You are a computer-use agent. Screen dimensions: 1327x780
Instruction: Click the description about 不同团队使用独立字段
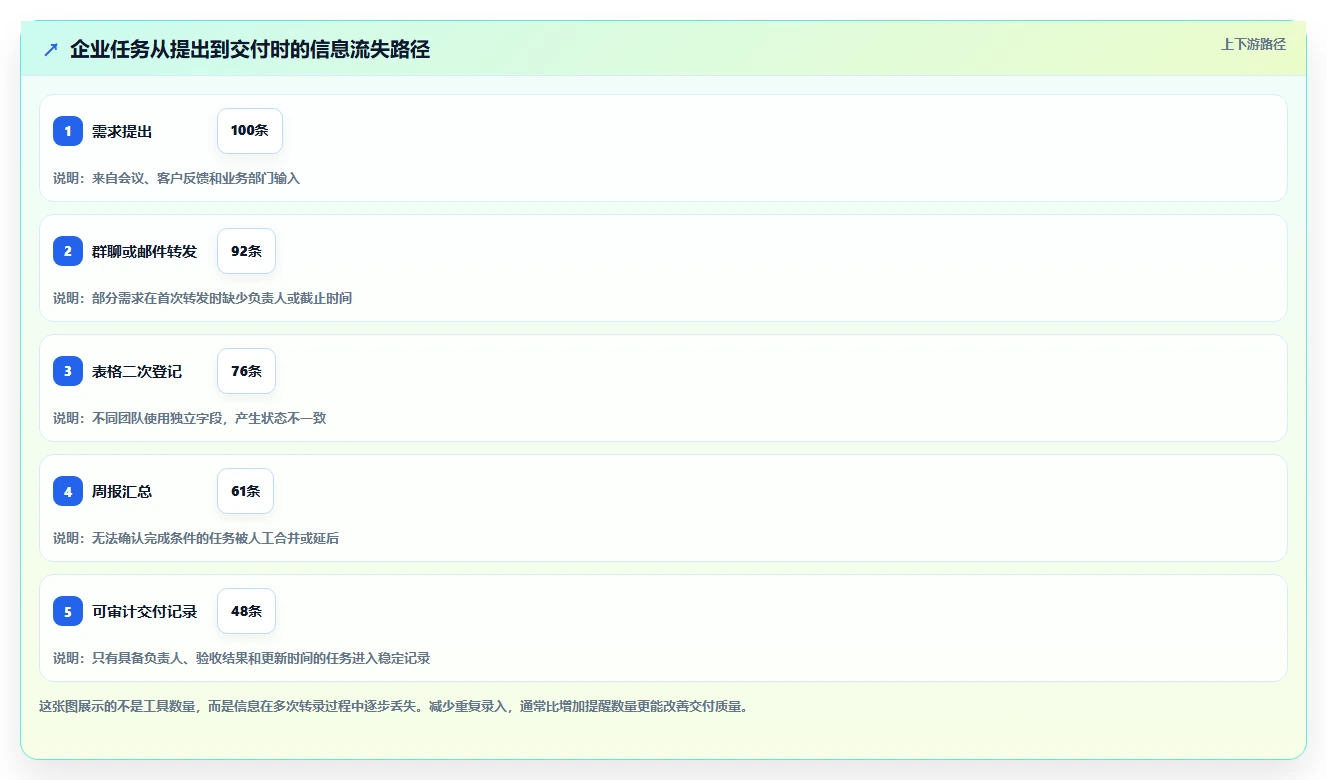[190, 418]
